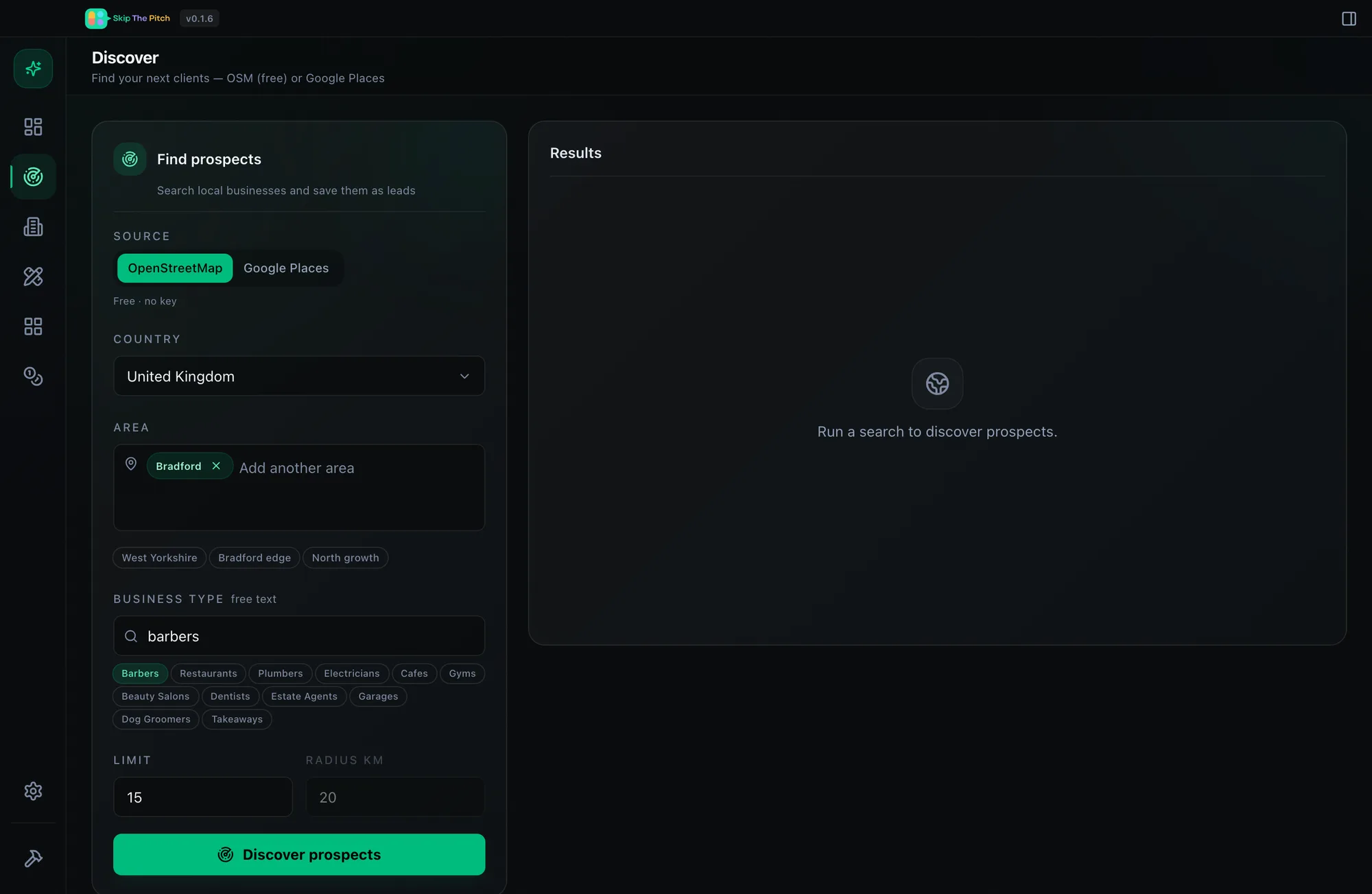Select the Plumbers chip
This screenshot has width=1372, height=894.
point(280,674)
